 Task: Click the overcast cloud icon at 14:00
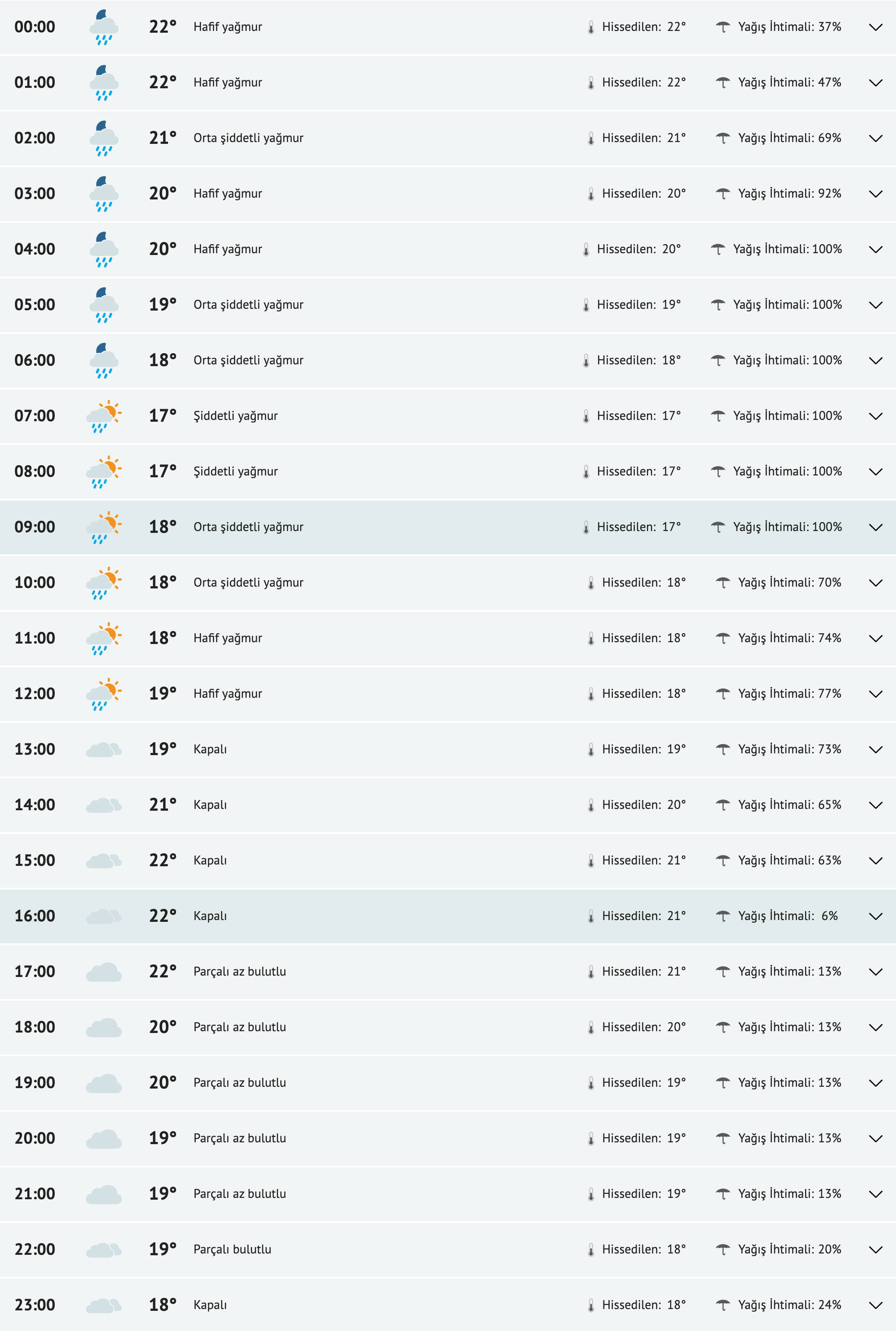point(103,804)
